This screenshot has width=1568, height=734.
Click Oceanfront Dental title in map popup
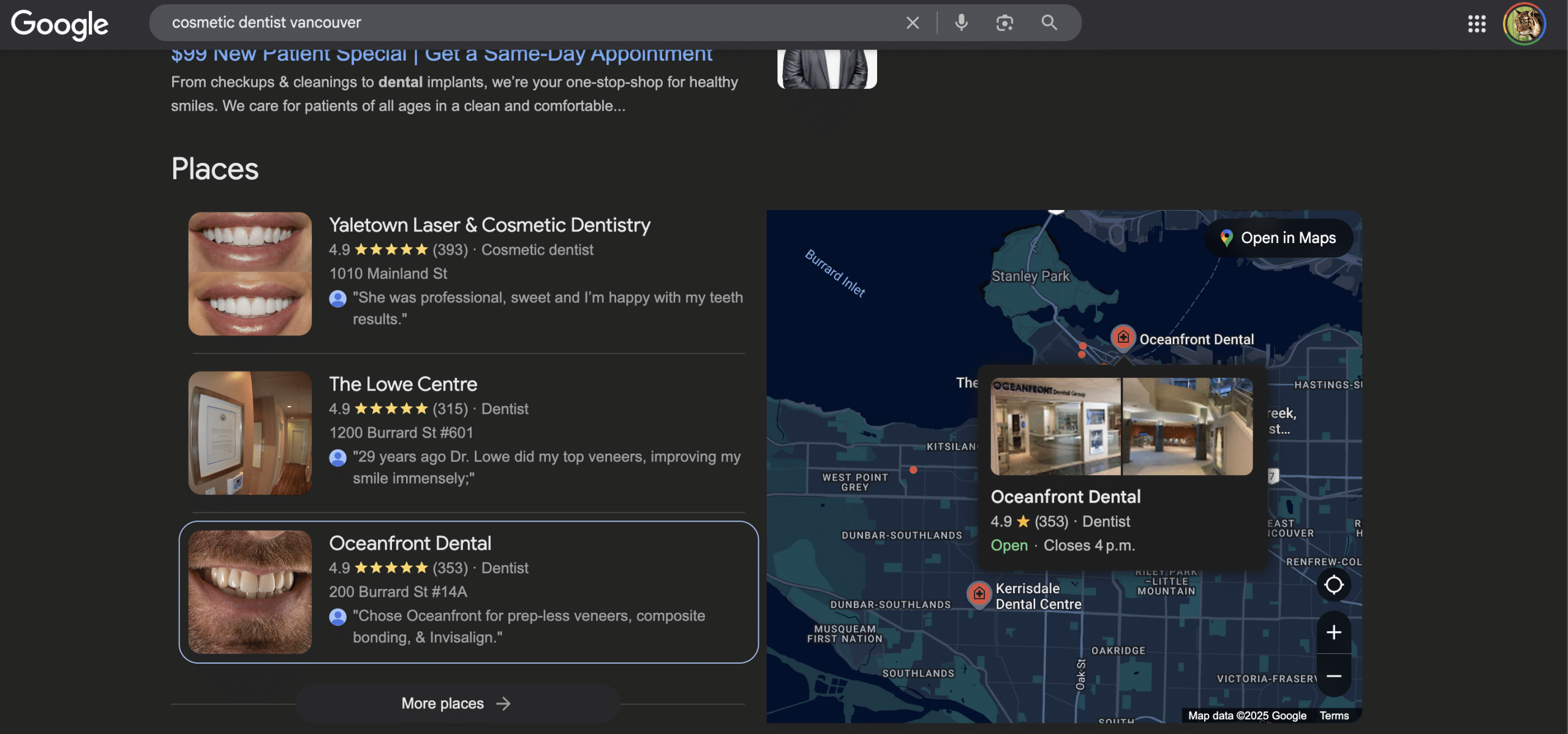[1066, 496]
